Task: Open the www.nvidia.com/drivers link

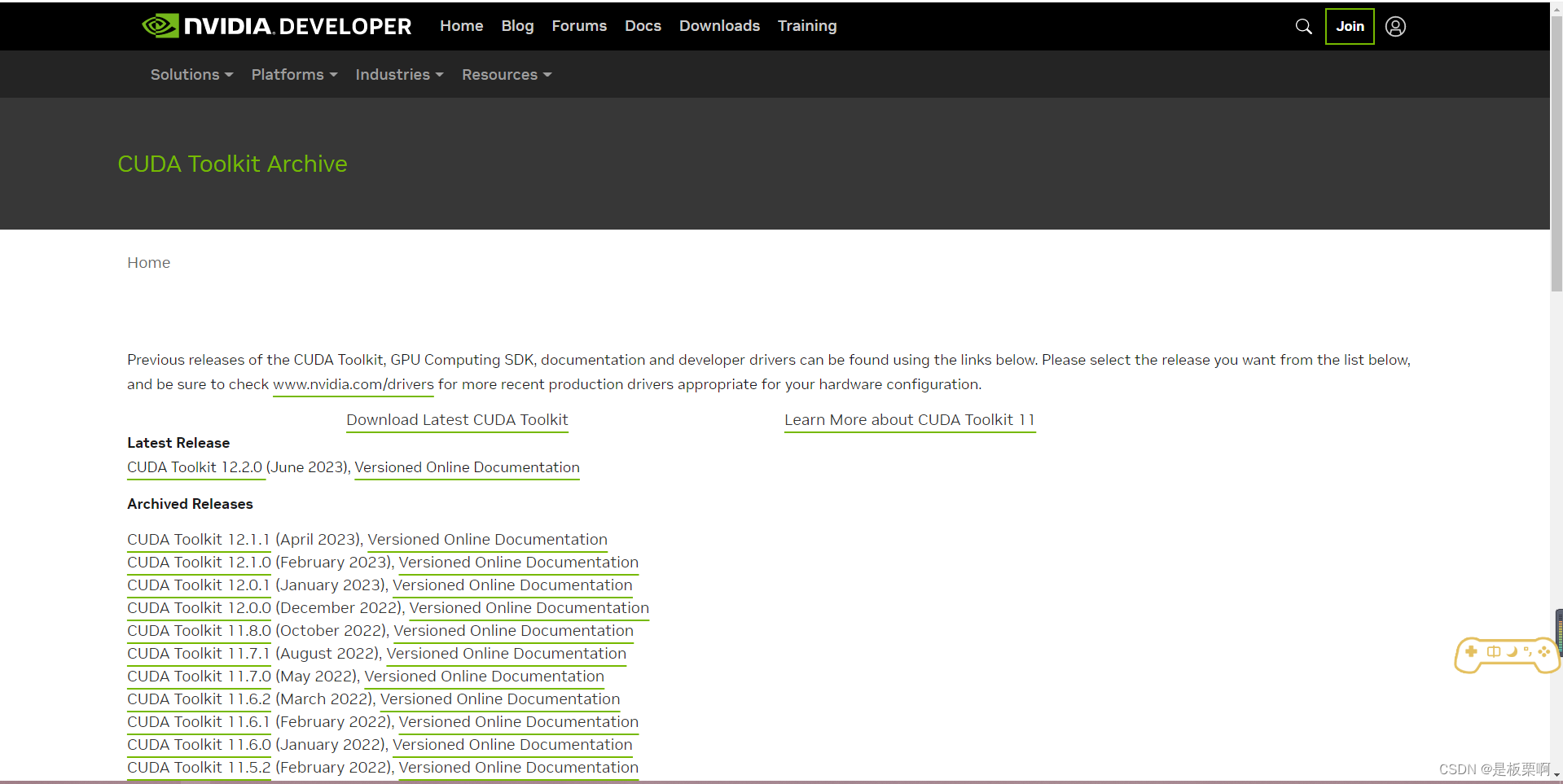Action: click(x=353, y=384)
